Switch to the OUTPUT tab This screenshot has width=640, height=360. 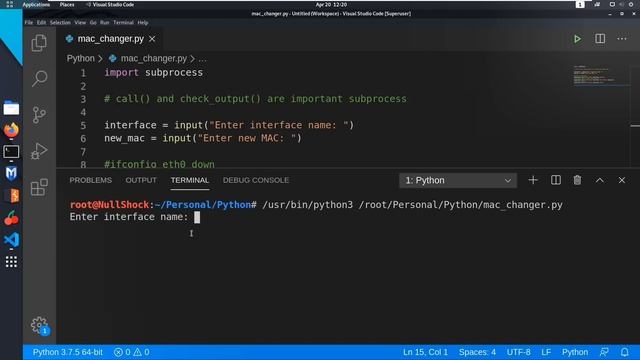141,180
